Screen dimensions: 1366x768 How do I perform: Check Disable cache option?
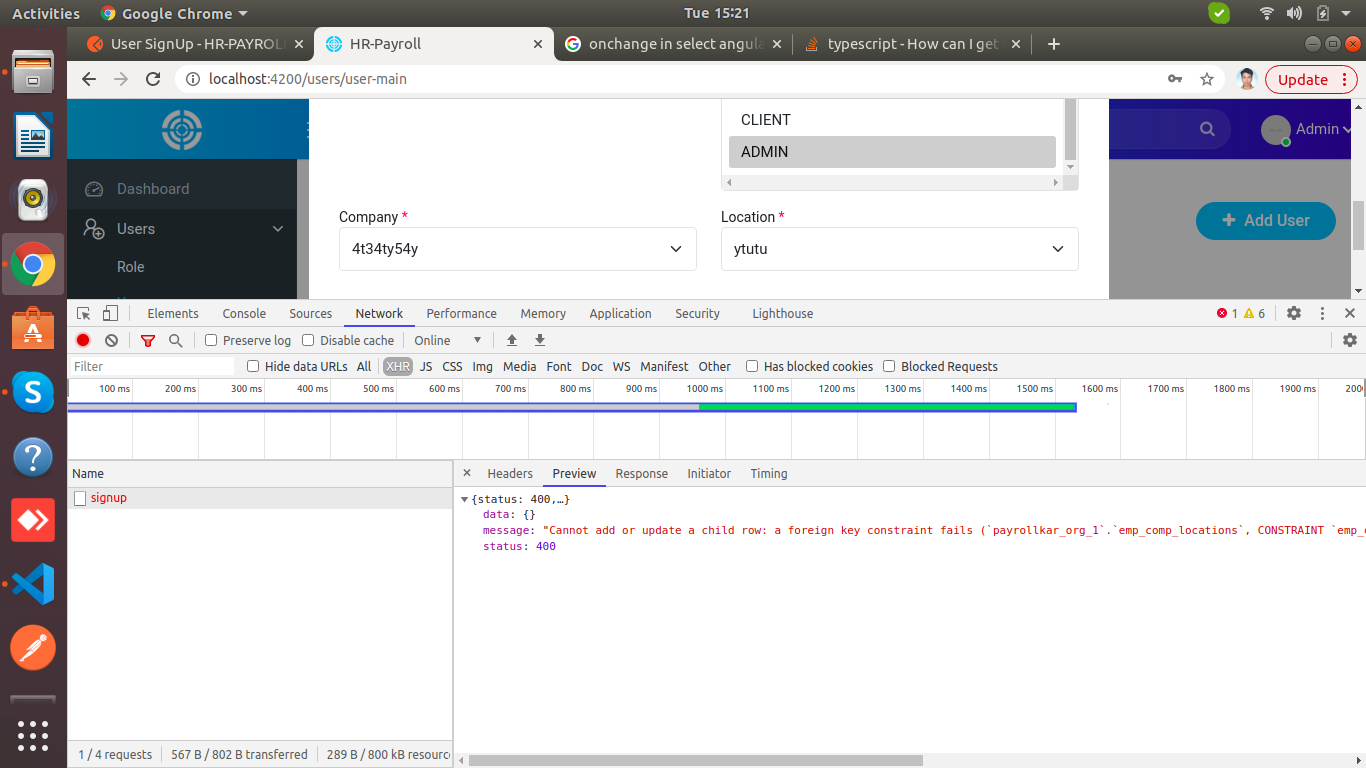(x=308, y=340)
